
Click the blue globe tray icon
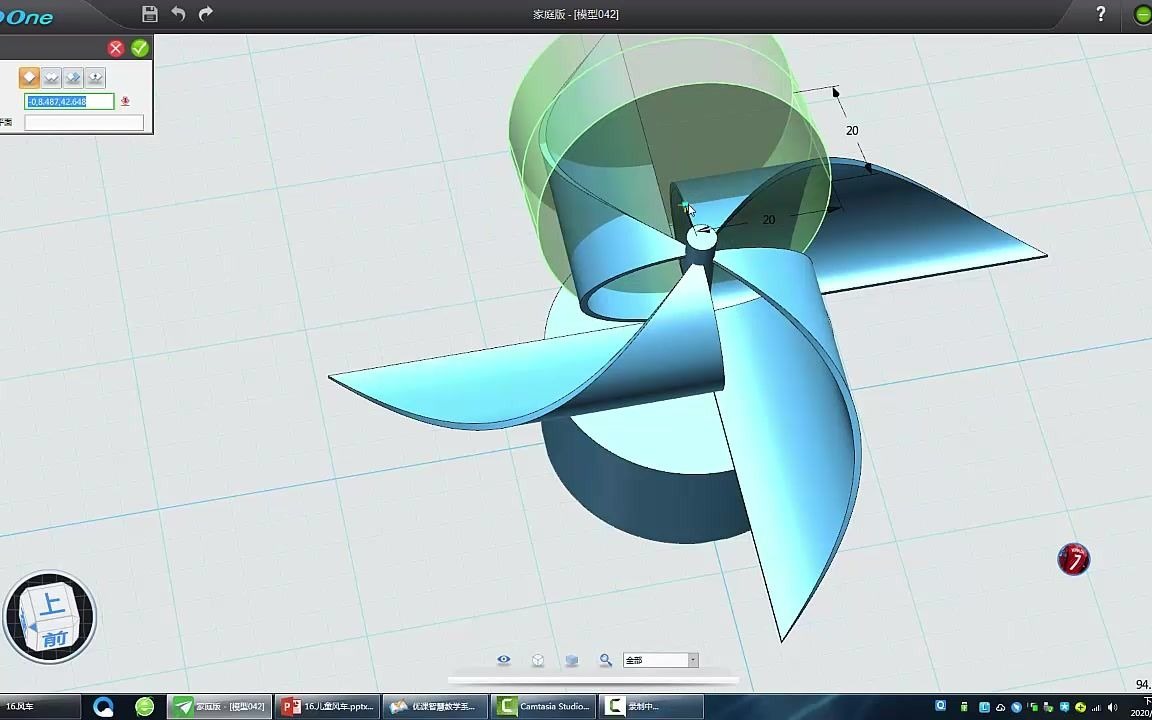tap(1017, 707)
